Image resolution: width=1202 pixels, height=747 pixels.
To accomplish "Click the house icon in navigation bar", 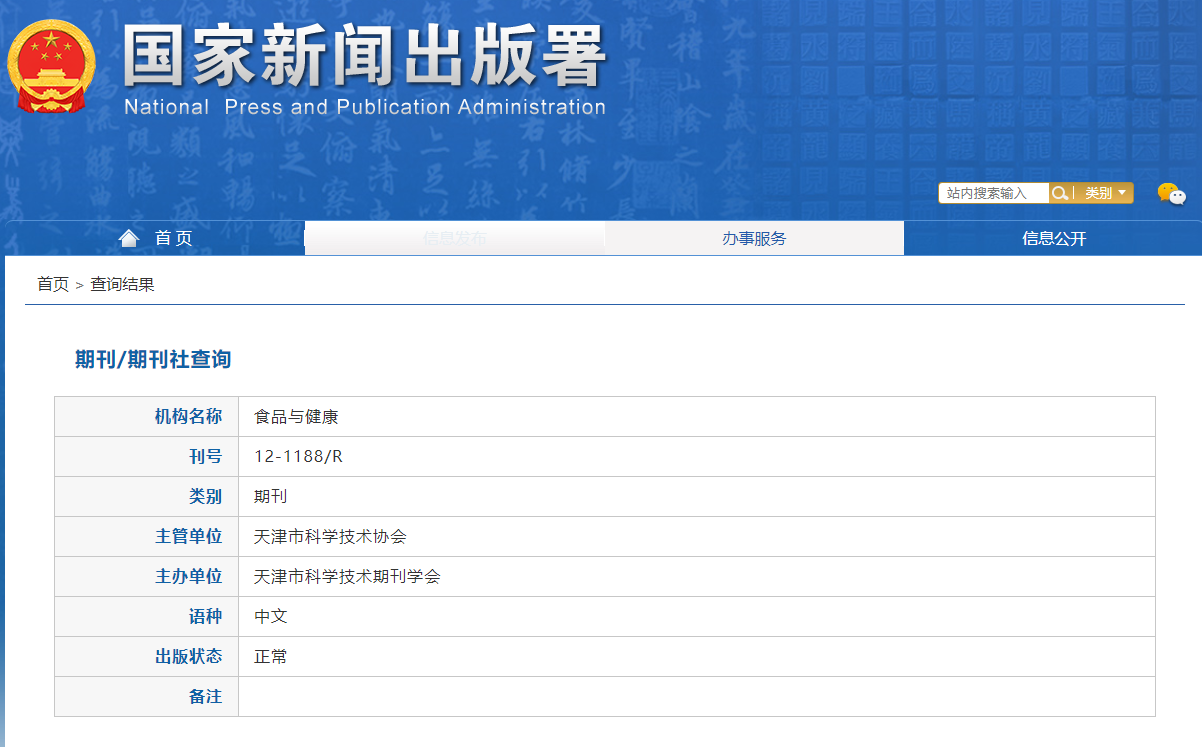I will (x=128, y=238).
